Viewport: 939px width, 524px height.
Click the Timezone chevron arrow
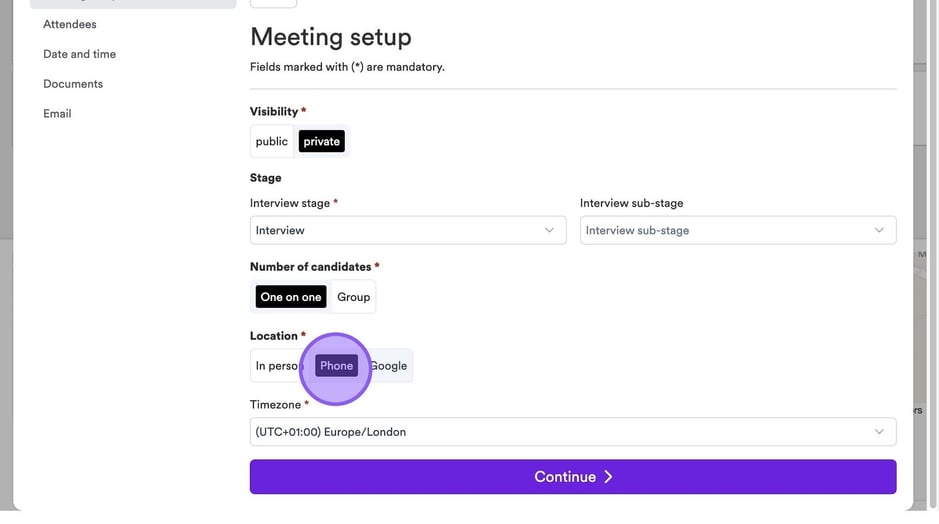pyautogui.click(x=879, y=432)
